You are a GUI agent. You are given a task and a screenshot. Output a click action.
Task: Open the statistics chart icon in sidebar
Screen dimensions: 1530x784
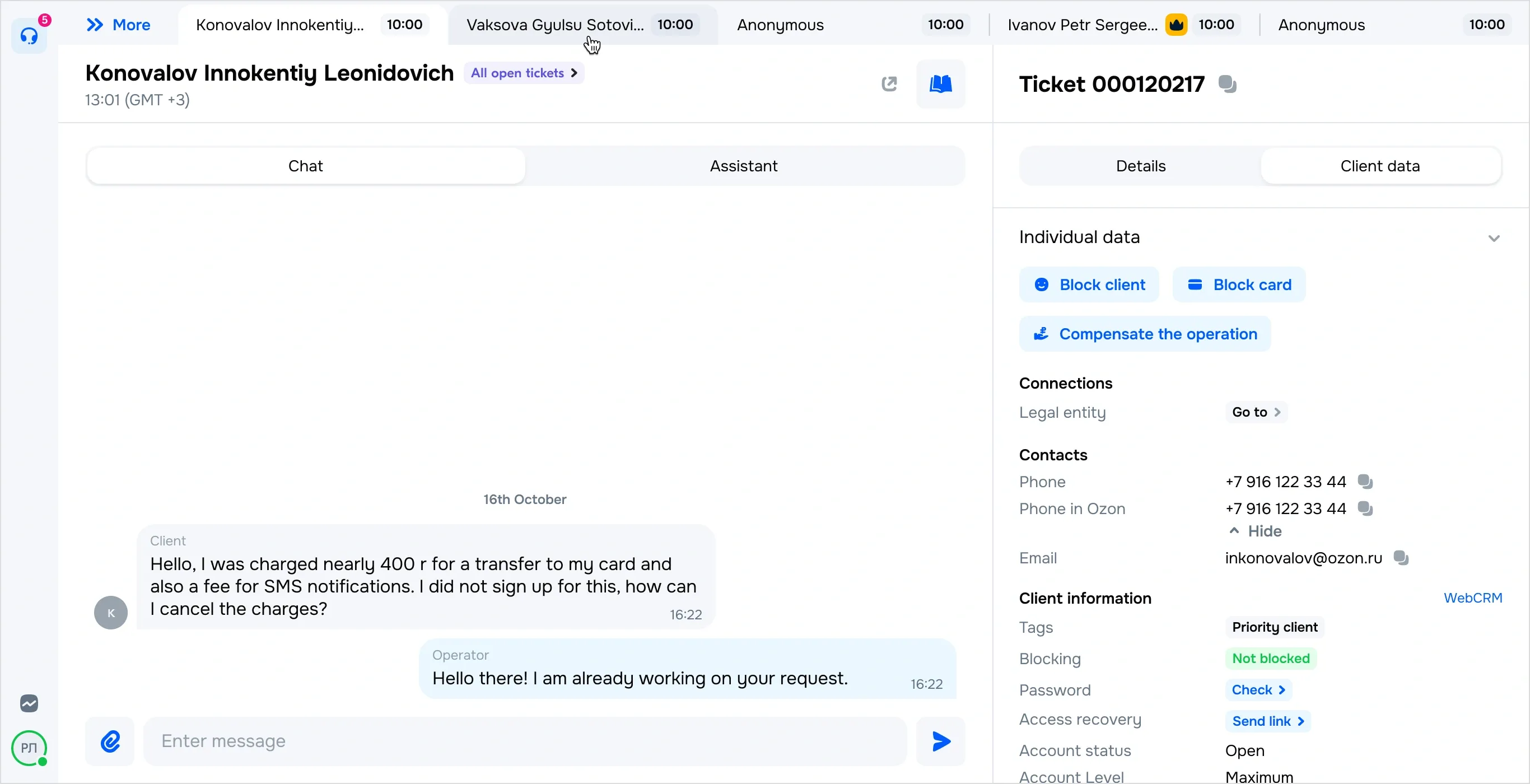[x=29, y=703]
